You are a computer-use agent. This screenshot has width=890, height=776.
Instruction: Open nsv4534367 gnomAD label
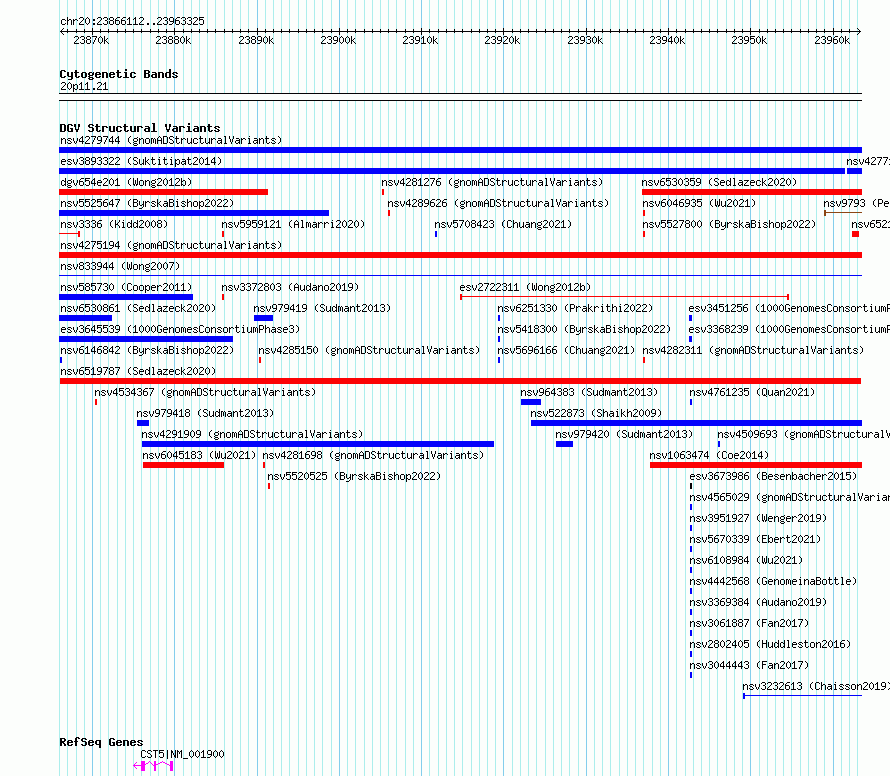pyautogui.click(x=205, y=392)
